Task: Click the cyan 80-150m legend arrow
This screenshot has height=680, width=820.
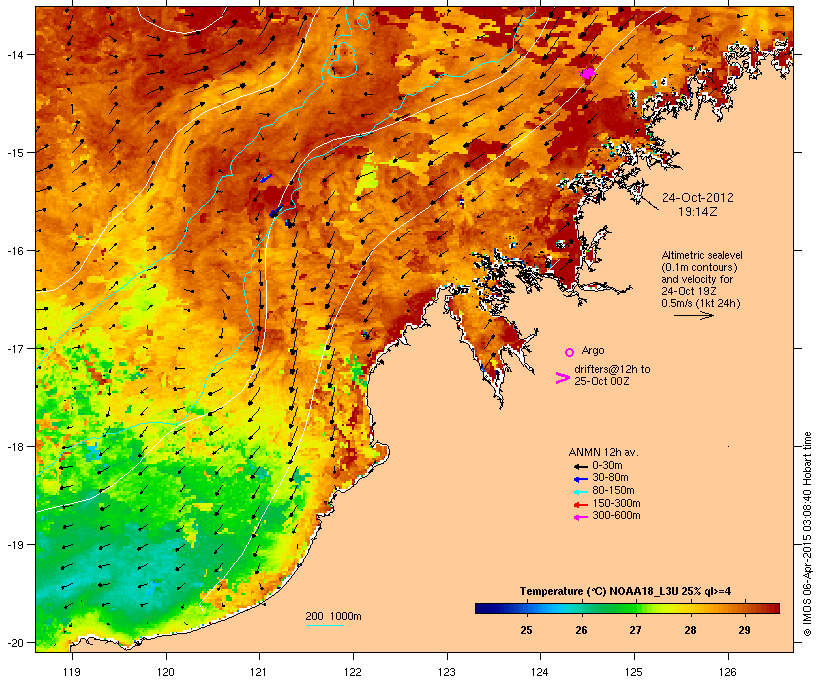Action: pos(581,492)
